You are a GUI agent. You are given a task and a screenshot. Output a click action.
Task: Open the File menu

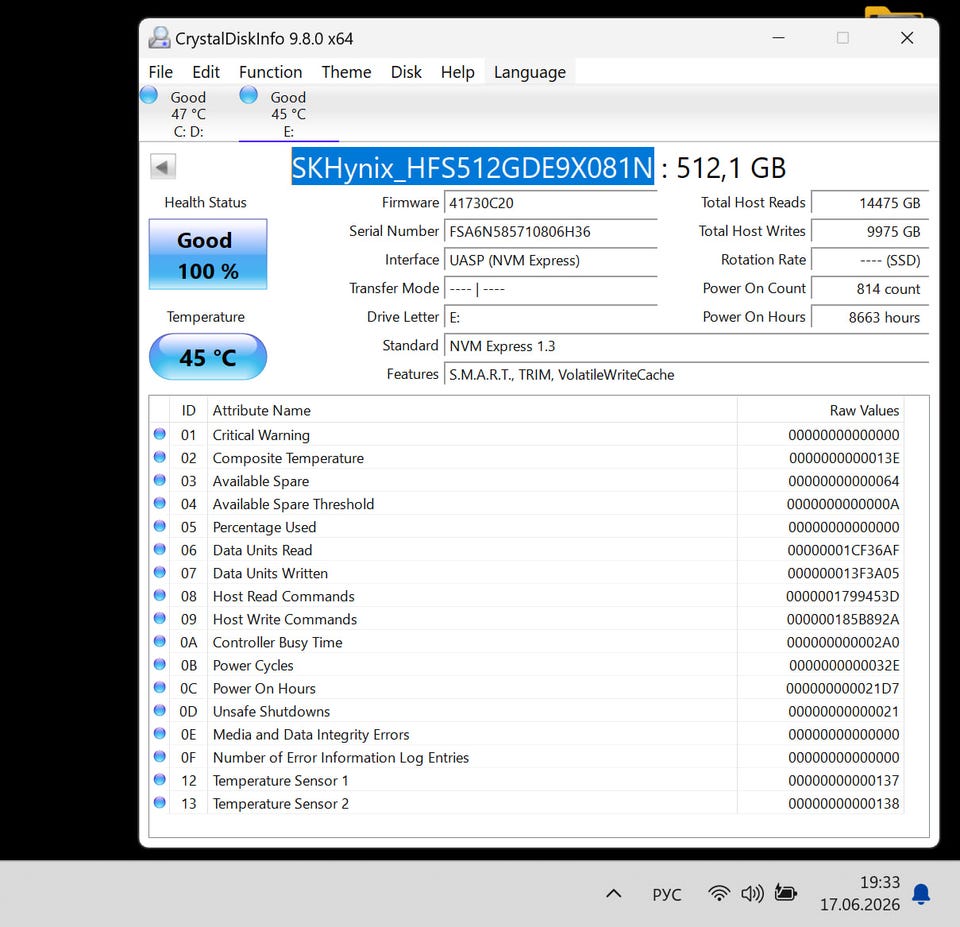[160, 72]
